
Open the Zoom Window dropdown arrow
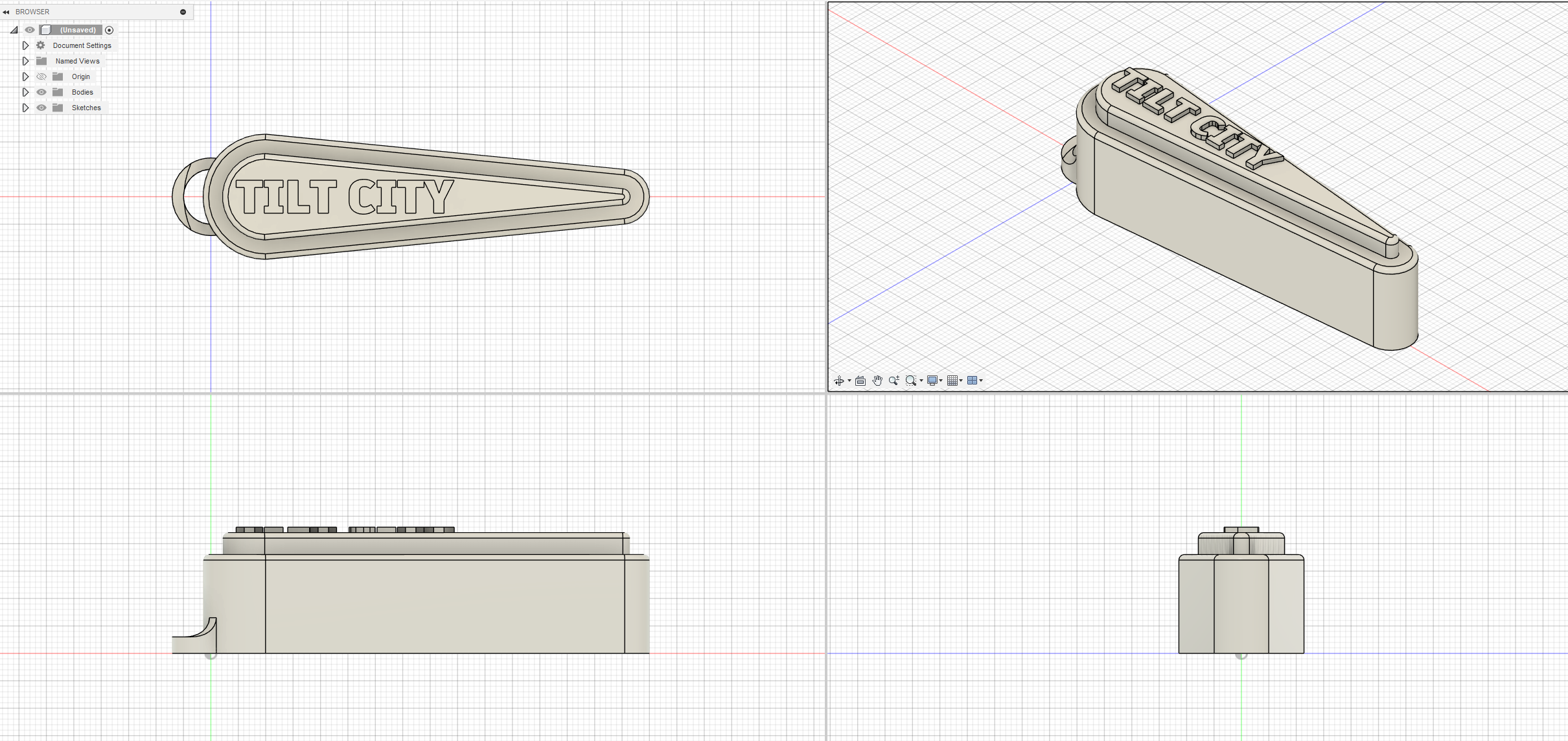[921, 381]
